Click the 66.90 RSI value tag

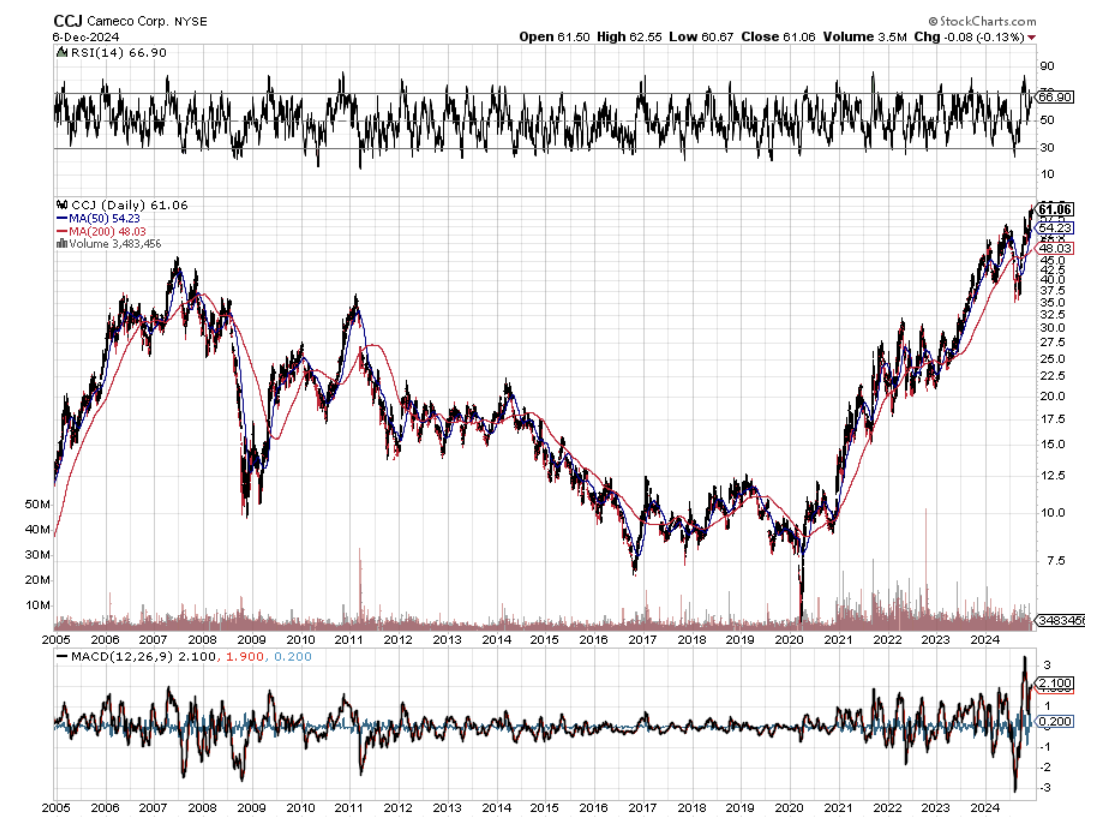pos(1056,97)
